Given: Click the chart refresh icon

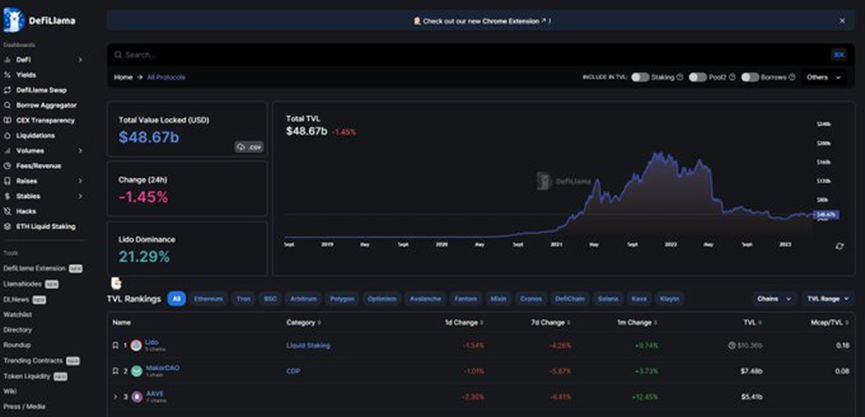Looking at the screenshot, I should click(x=839, y=245).
